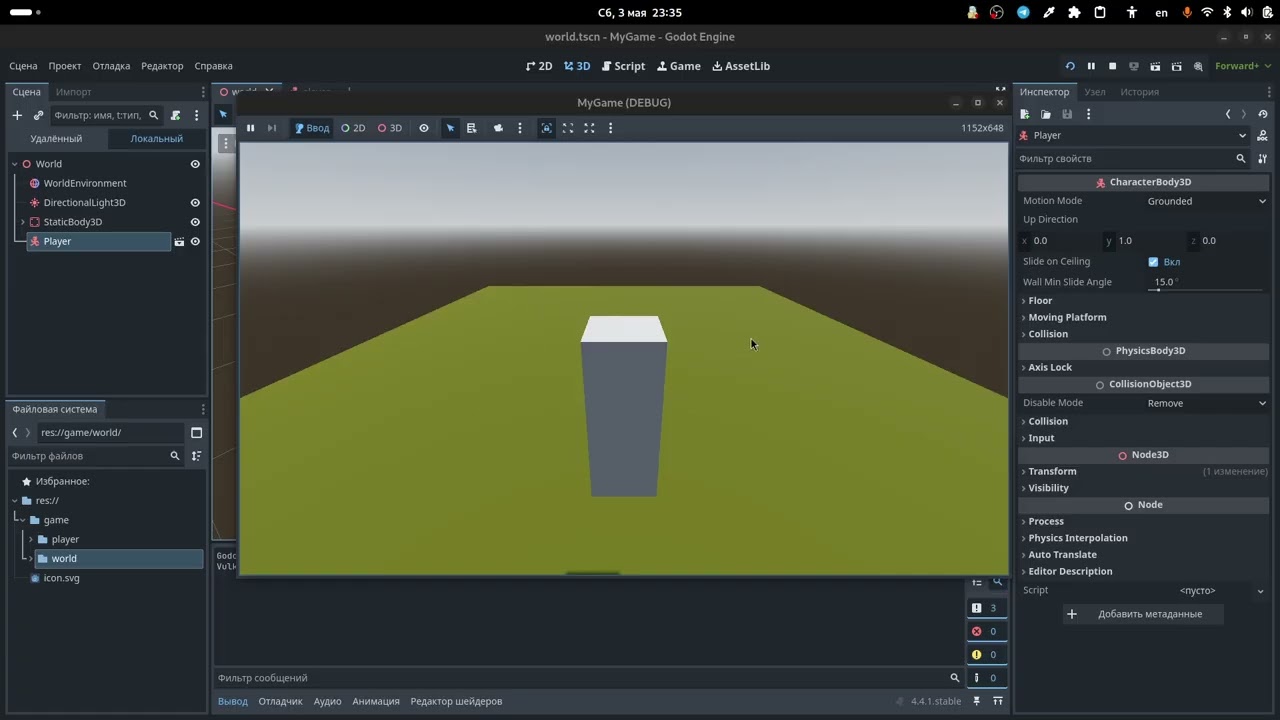
Task: Run specific scene folder clapperboard icon
Action: point(1176,66)
